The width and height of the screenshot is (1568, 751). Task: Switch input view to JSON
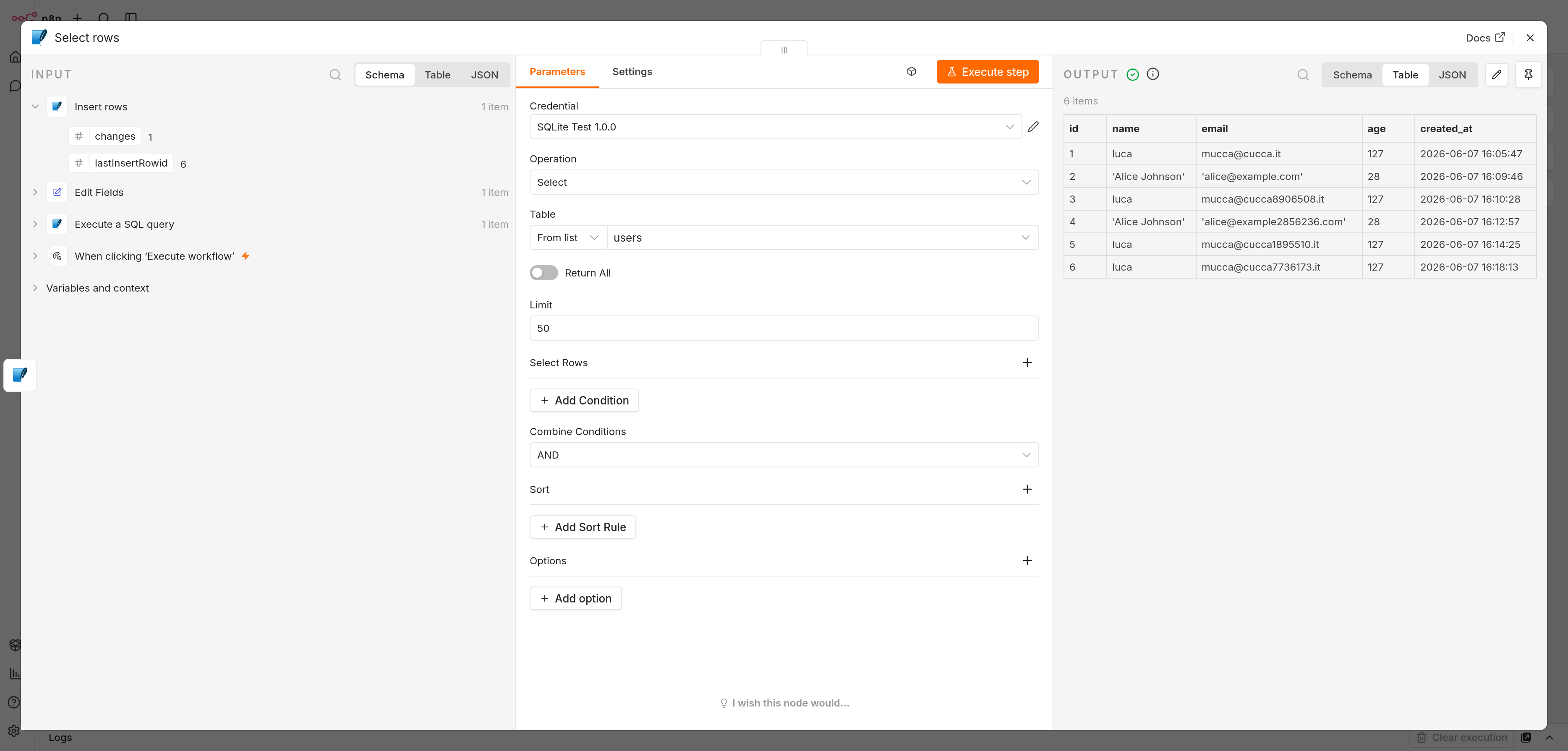coord(484,75)
